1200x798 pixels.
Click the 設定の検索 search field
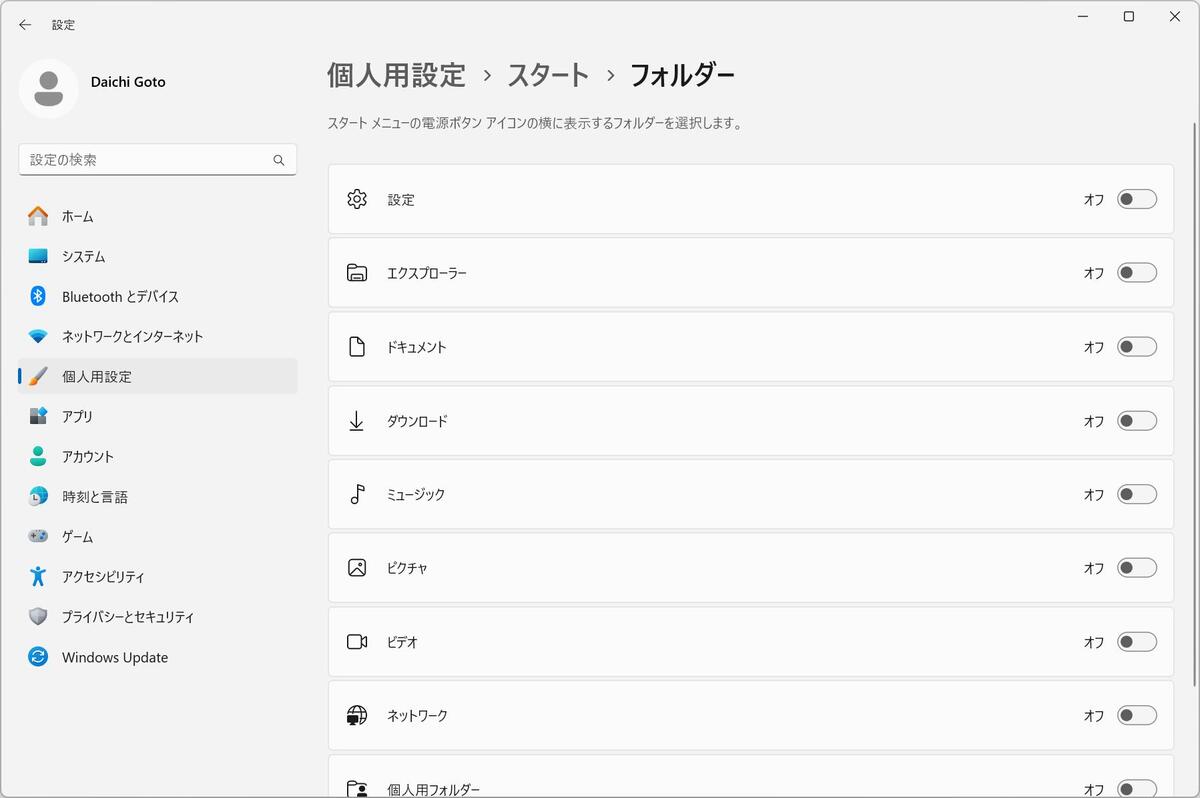pos(158,160)
